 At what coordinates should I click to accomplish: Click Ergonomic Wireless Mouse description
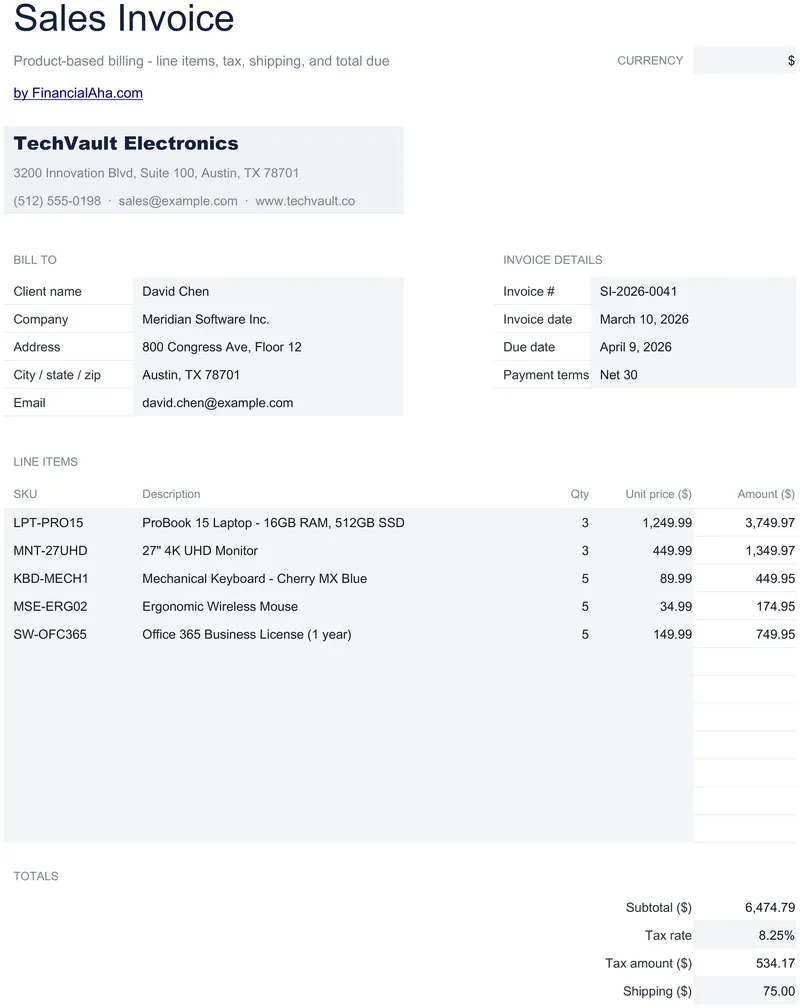pos(220,606)
